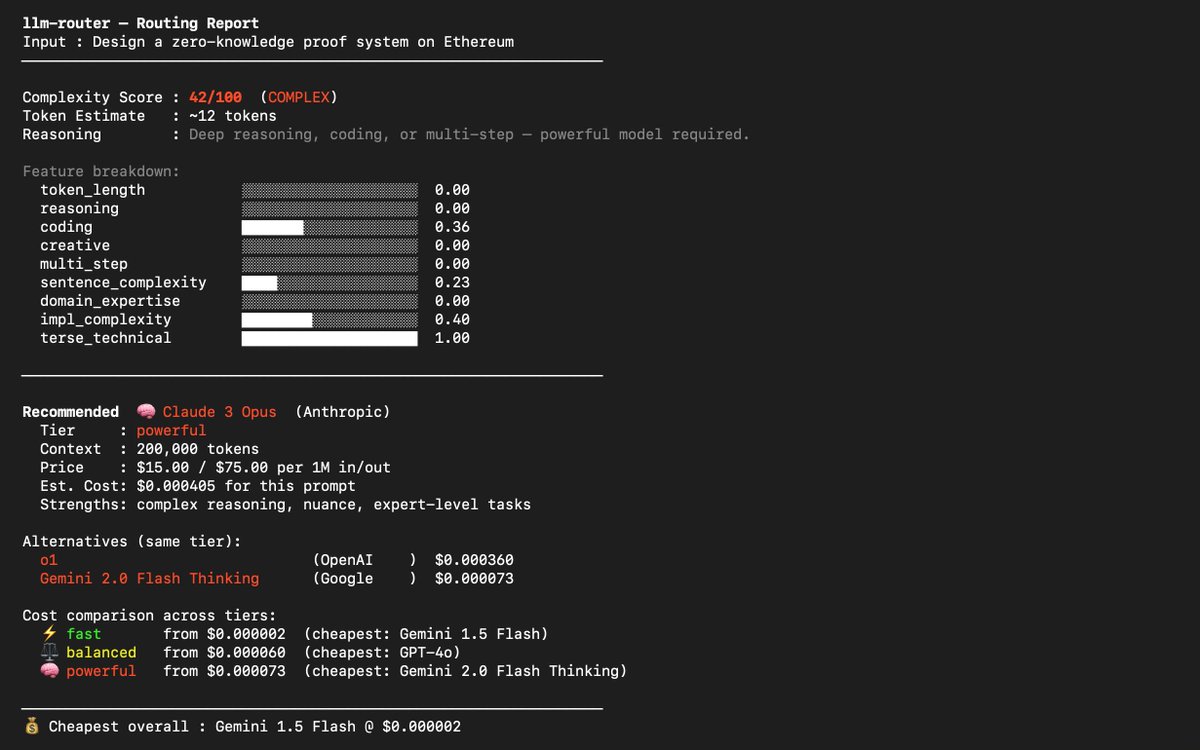The width and height of the screenshot is (1200, 750).
Task: Click the $0.000360 cost for o1
Action: (x=475, y=560)
